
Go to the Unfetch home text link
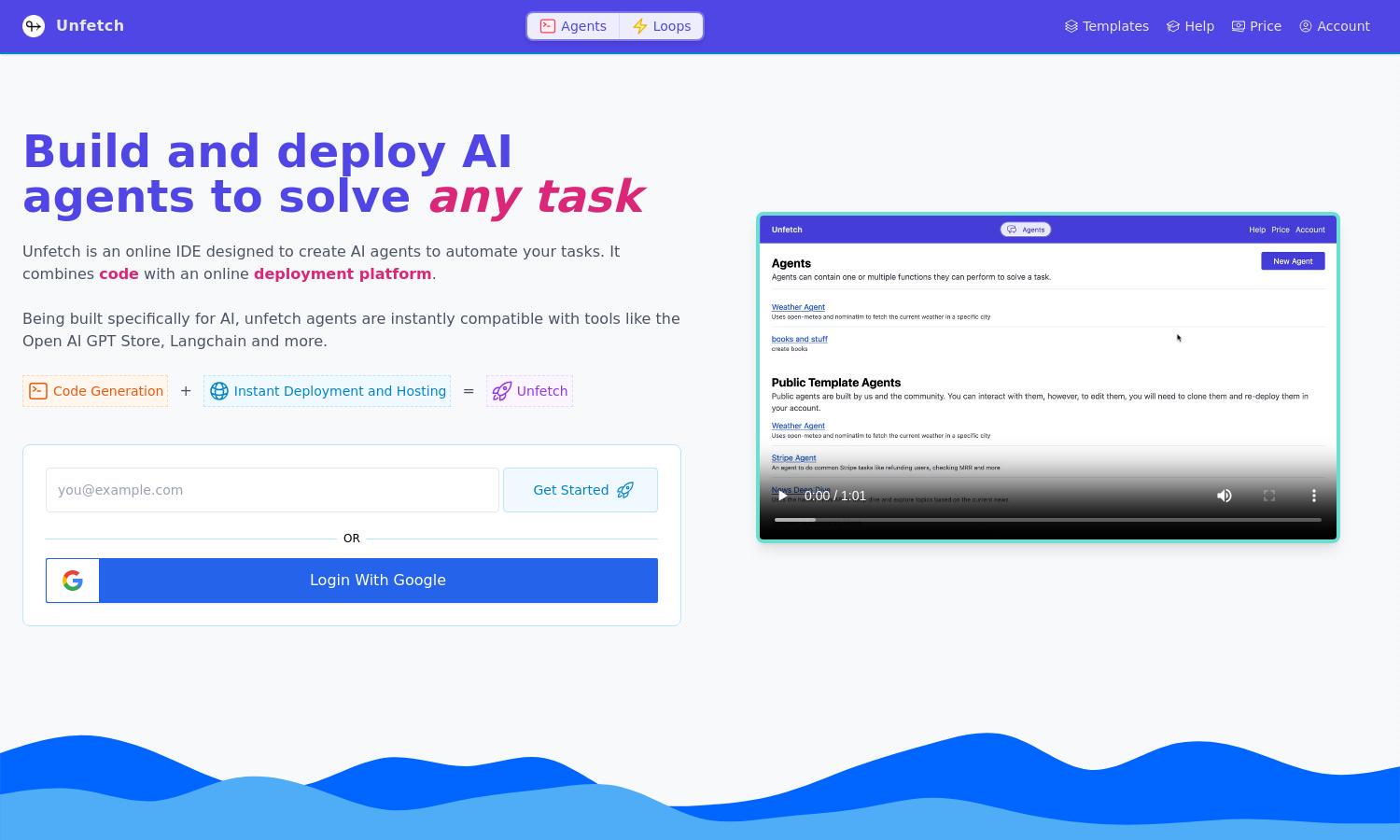(x=90, y=26)
